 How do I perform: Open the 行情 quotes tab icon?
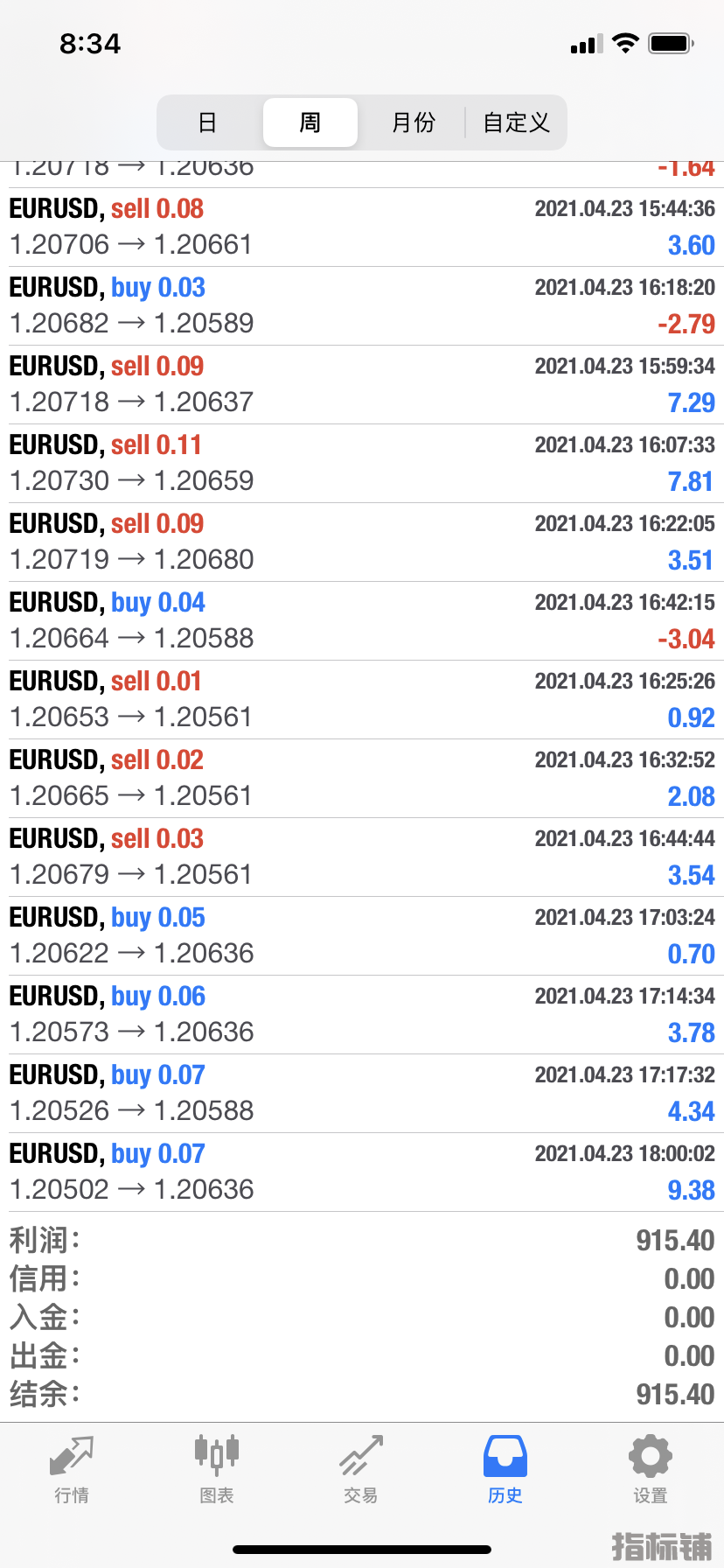click(72, 1456)
